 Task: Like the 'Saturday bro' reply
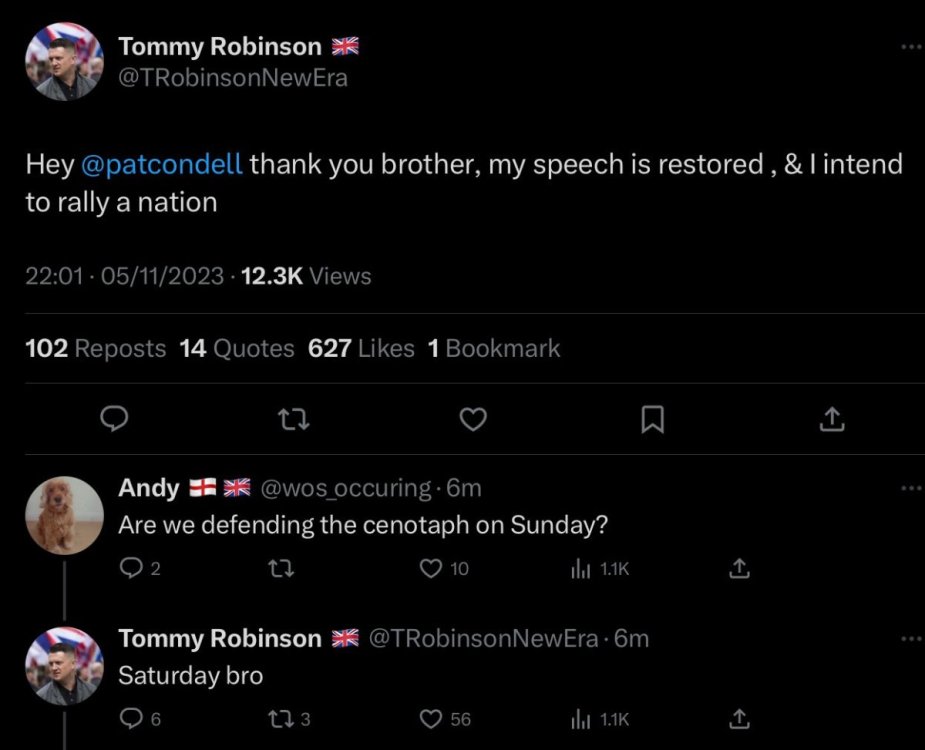[x=431, y=718]
